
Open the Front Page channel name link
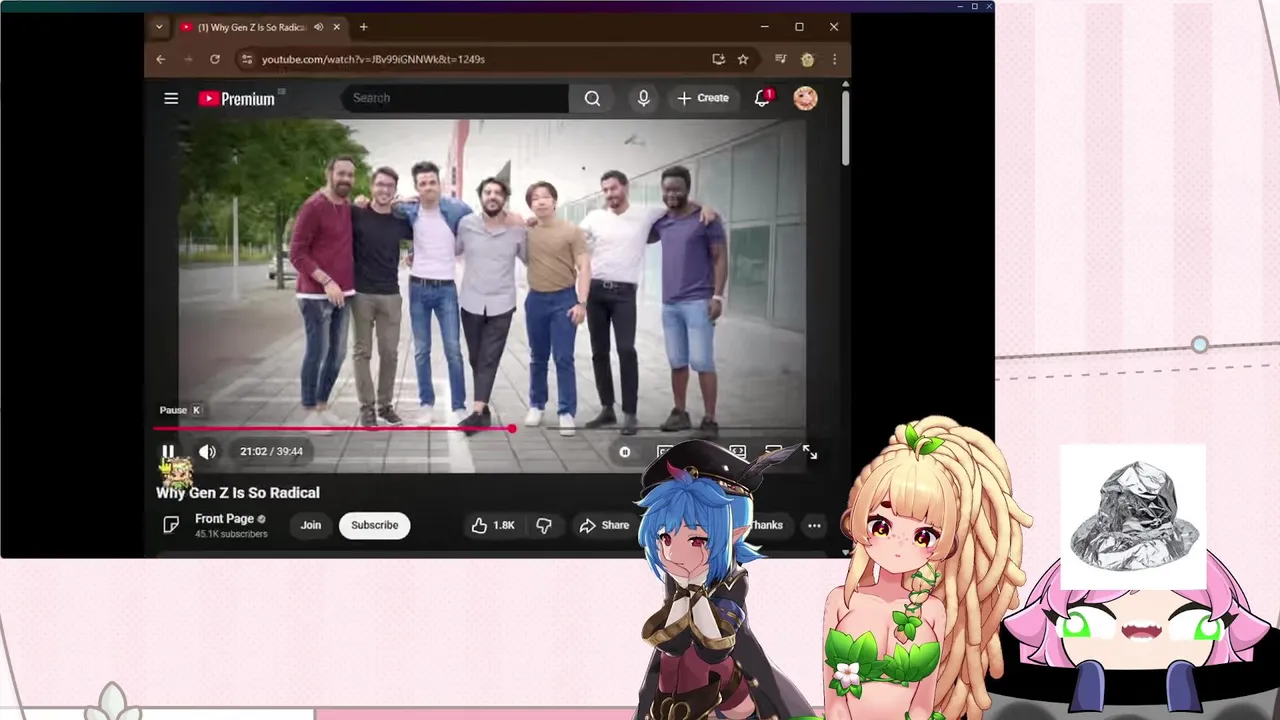(224, 519)
